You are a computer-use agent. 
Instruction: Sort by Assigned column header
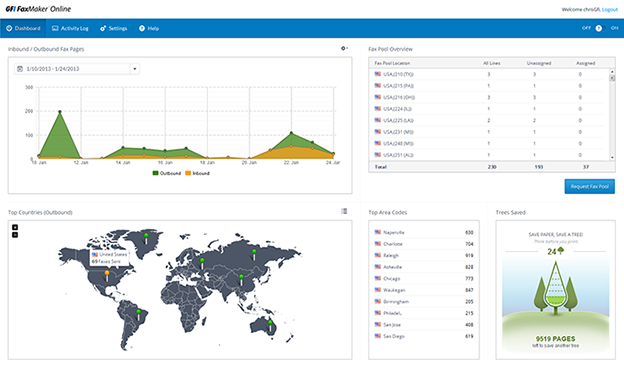585,63
